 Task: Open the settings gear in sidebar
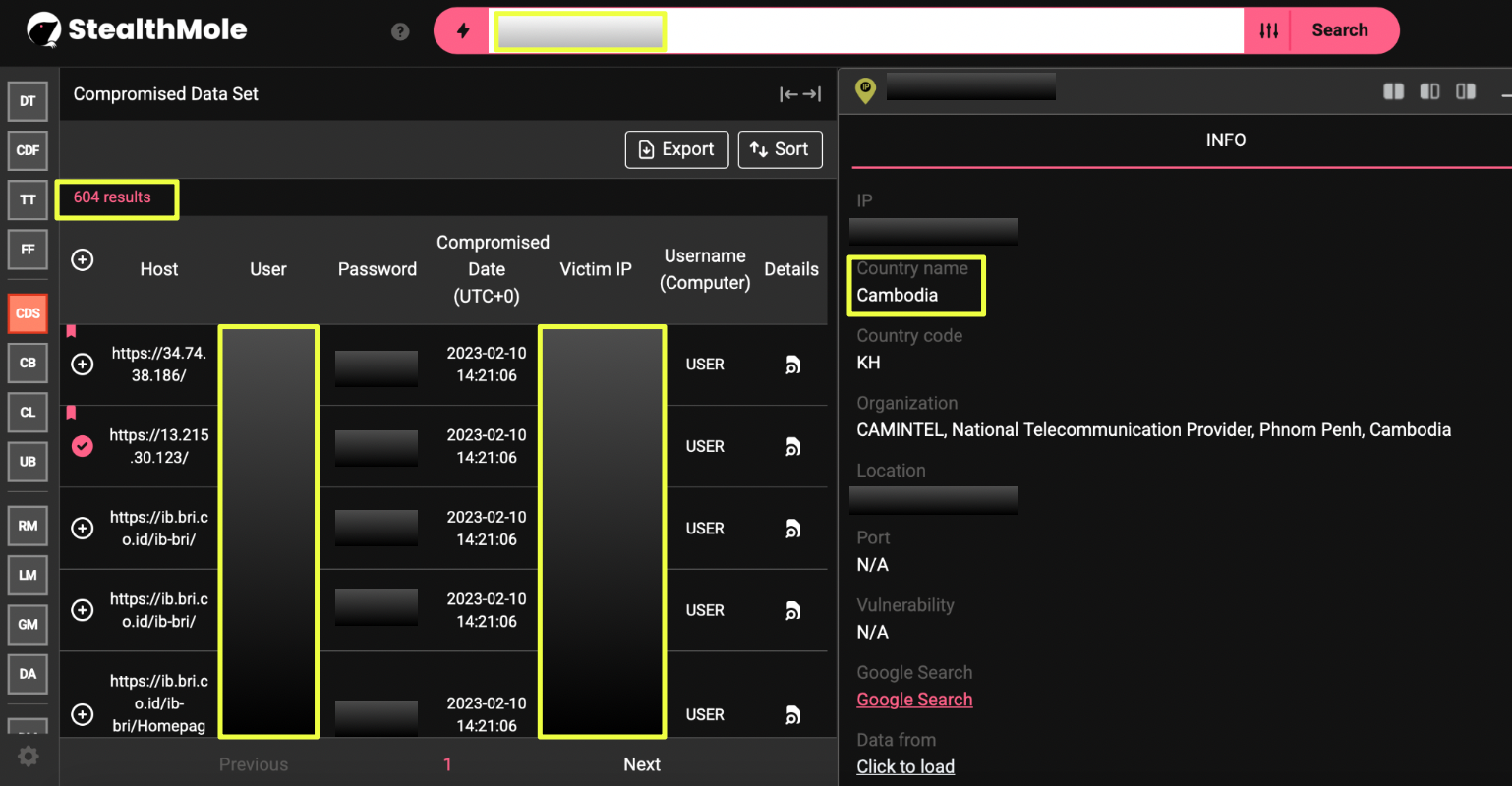click(x=29, y=756)
